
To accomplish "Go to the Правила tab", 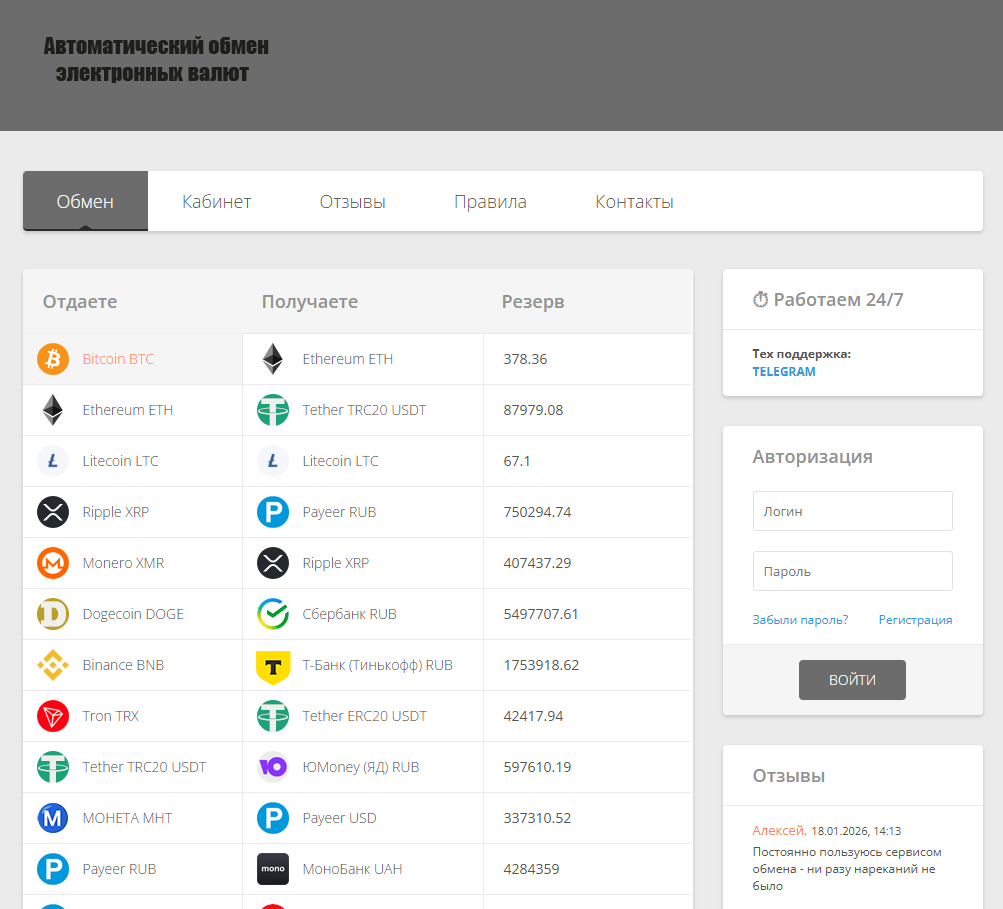I will point(490,202).
